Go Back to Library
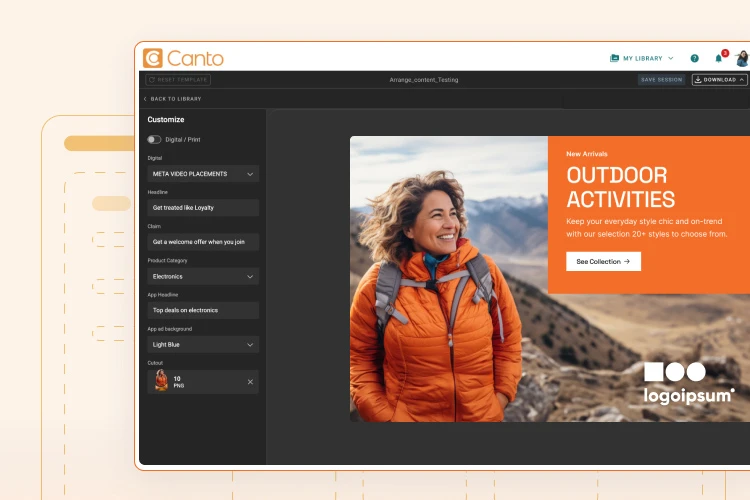The width and height of the screenshot is (750, 500). pos(173,99)
